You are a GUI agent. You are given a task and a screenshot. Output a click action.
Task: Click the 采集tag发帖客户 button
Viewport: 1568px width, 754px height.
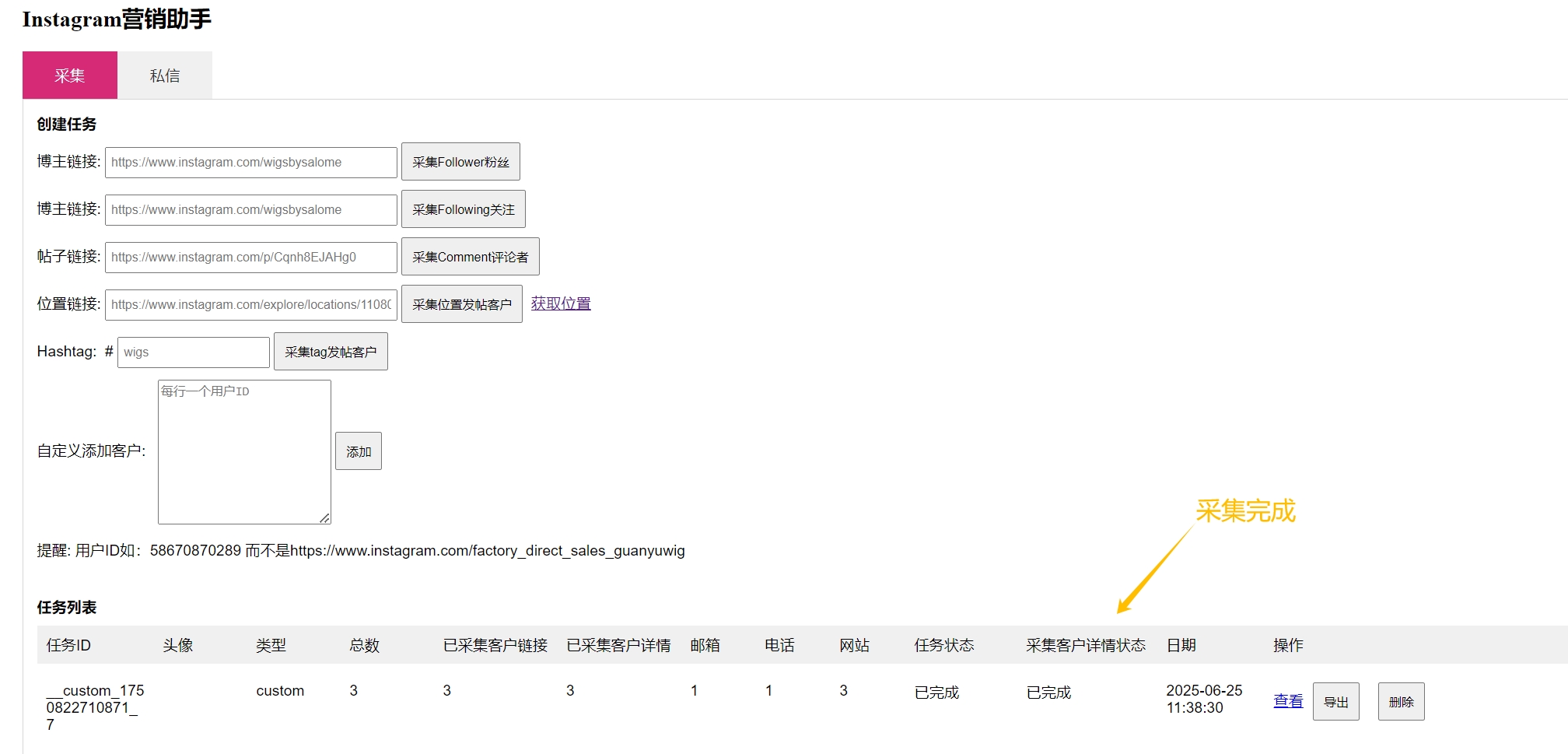(331, 352)
